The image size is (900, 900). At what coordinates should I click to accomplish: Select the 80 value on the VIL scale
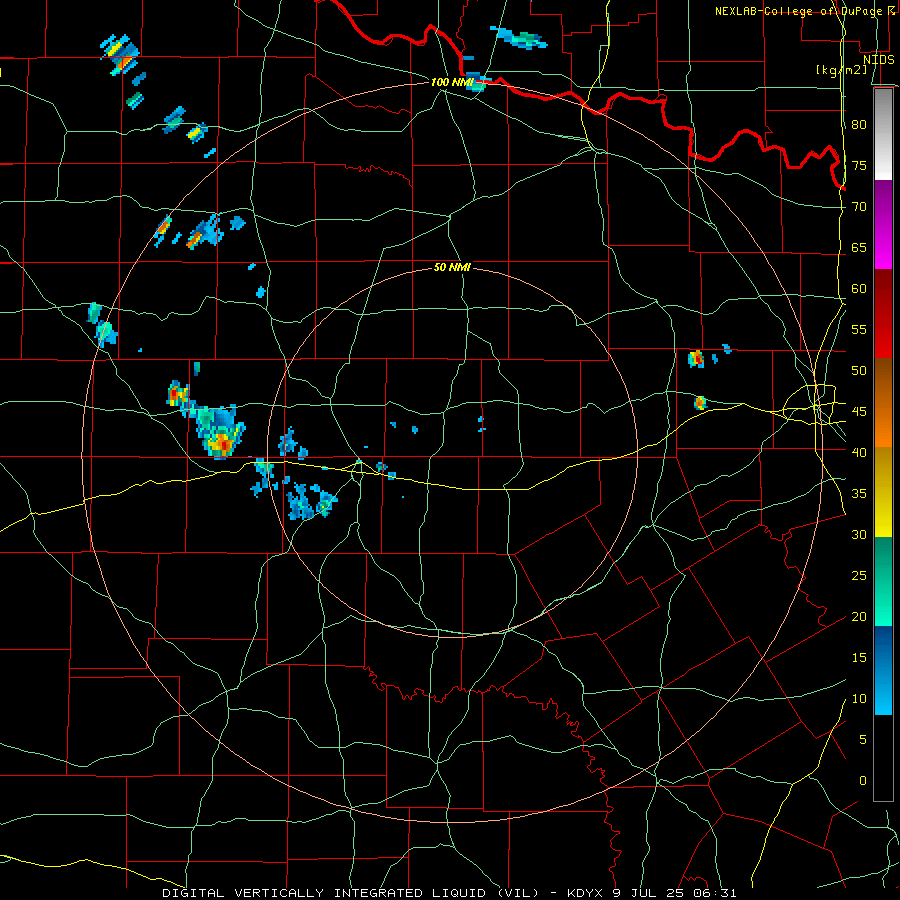click(x=859, y=125)
